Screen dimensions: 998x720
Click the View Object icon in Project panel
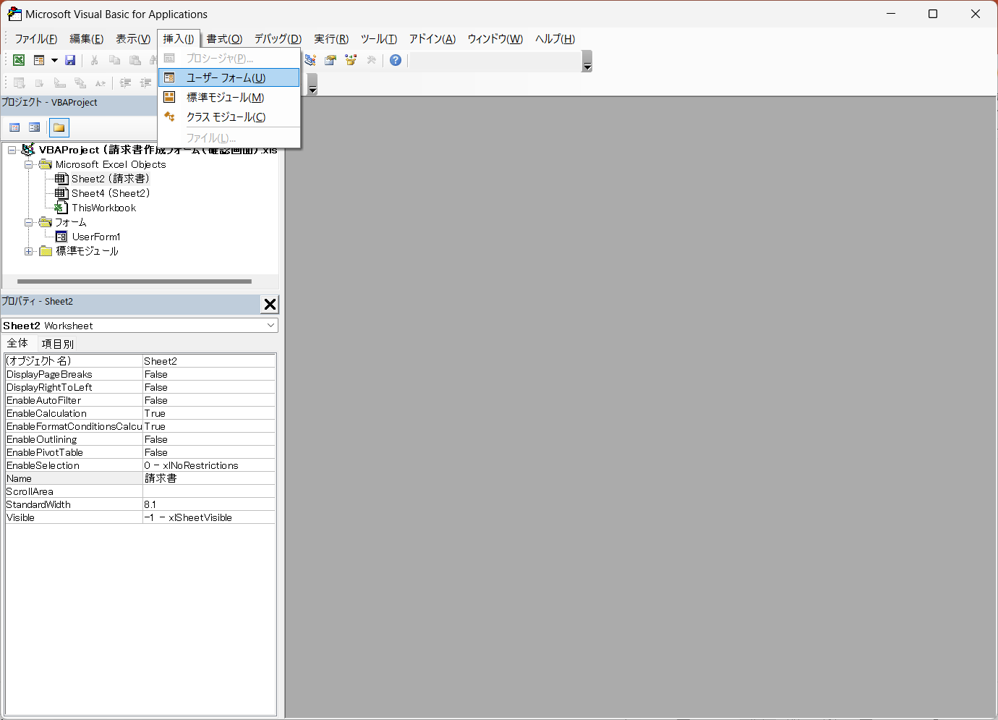35,128
